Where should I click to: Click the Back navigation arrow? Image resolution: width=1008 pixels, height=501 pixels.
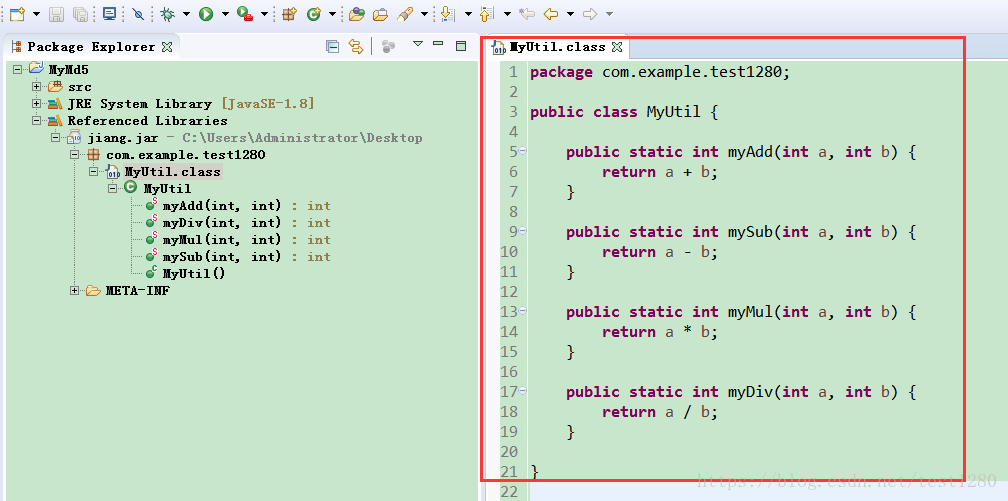click(550, 14)
